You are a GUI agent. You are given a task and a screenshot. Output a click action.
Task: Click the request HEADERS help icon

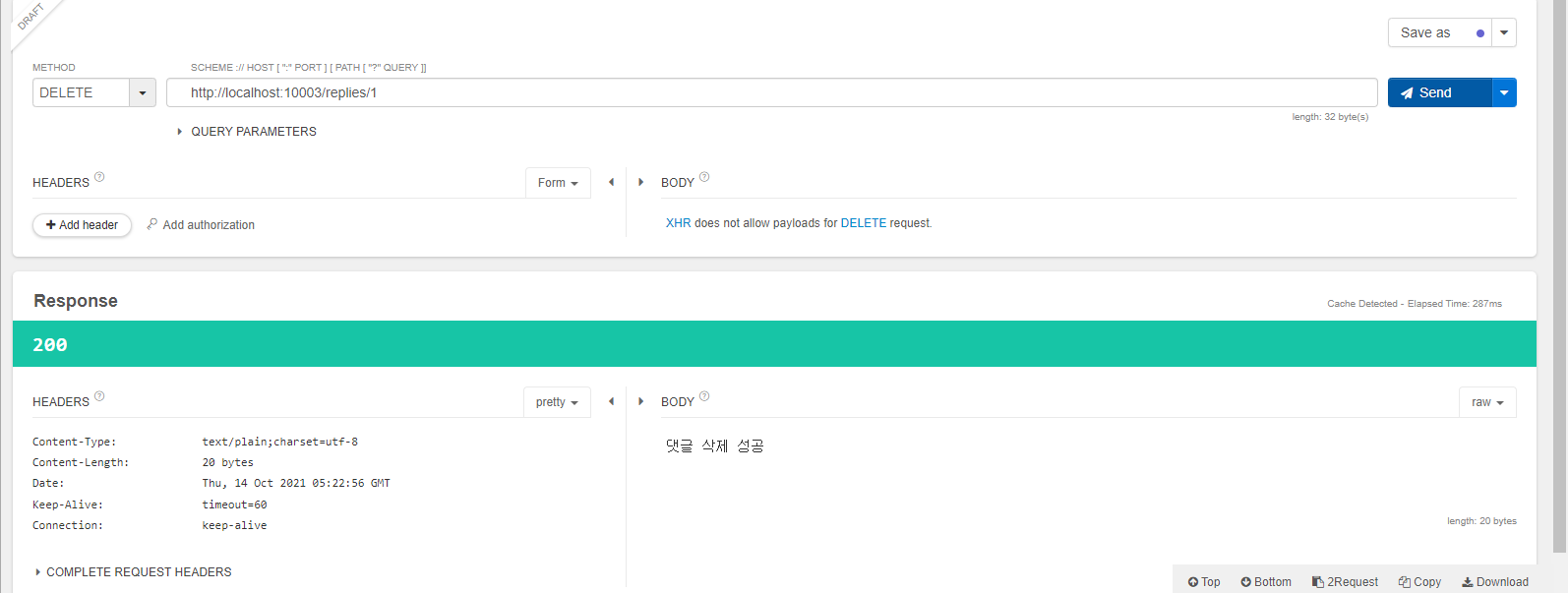pyautogui.click(x=99, y=177)
